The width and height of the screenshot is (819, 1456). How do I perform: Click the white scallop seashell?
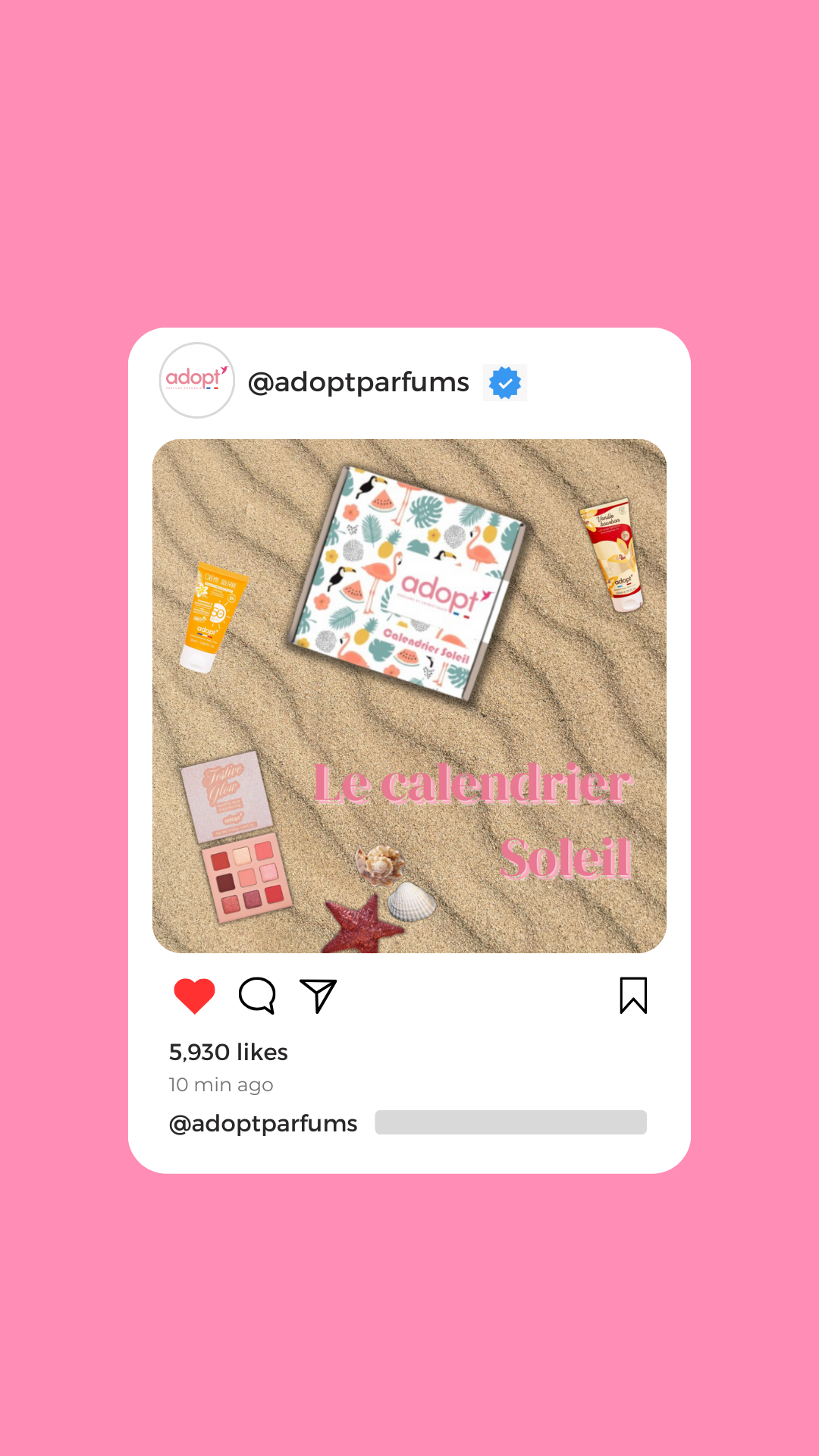click(412, 901)
